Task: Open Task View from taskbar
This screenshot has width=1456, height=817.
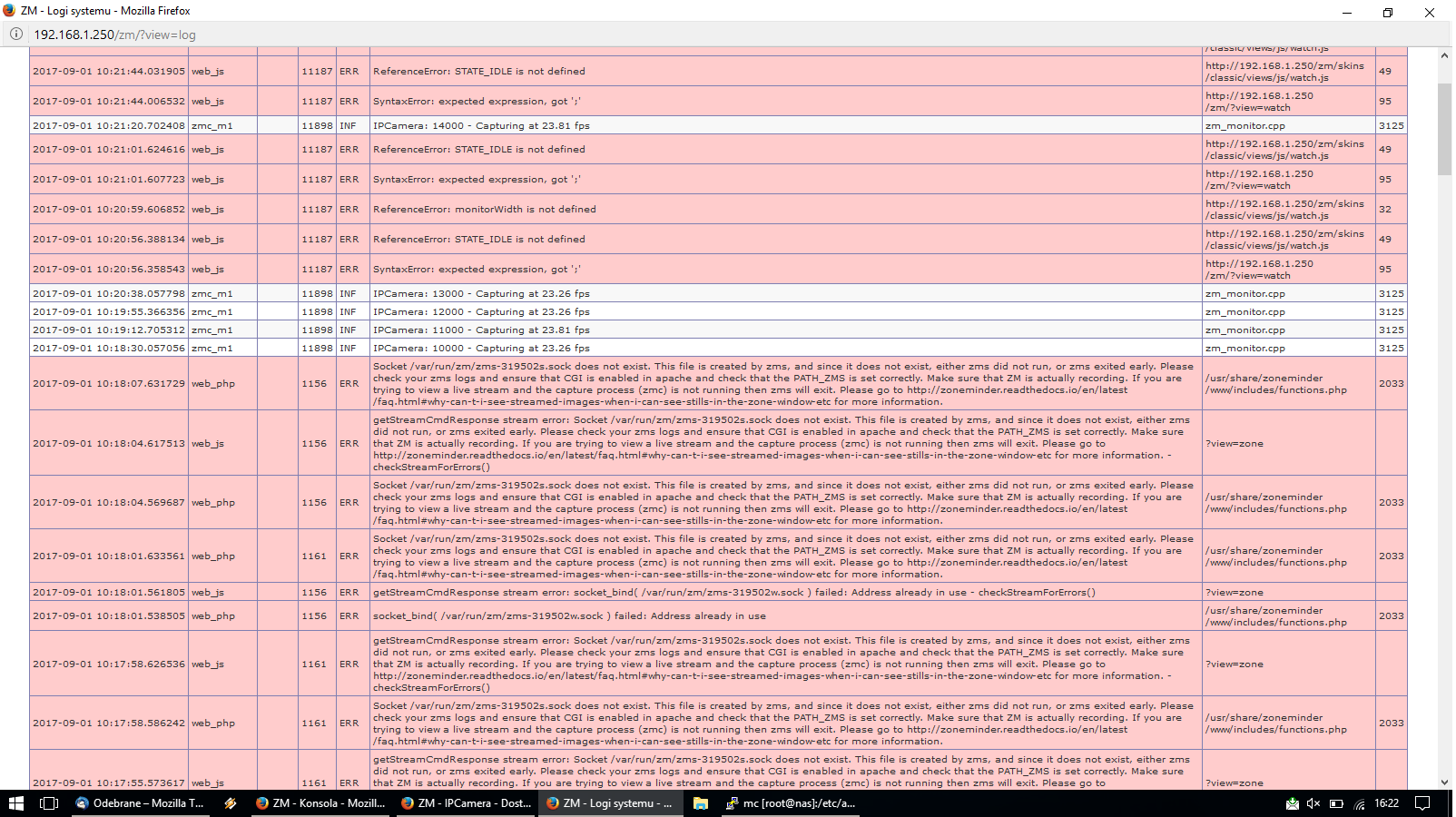Action: (49, 803)
